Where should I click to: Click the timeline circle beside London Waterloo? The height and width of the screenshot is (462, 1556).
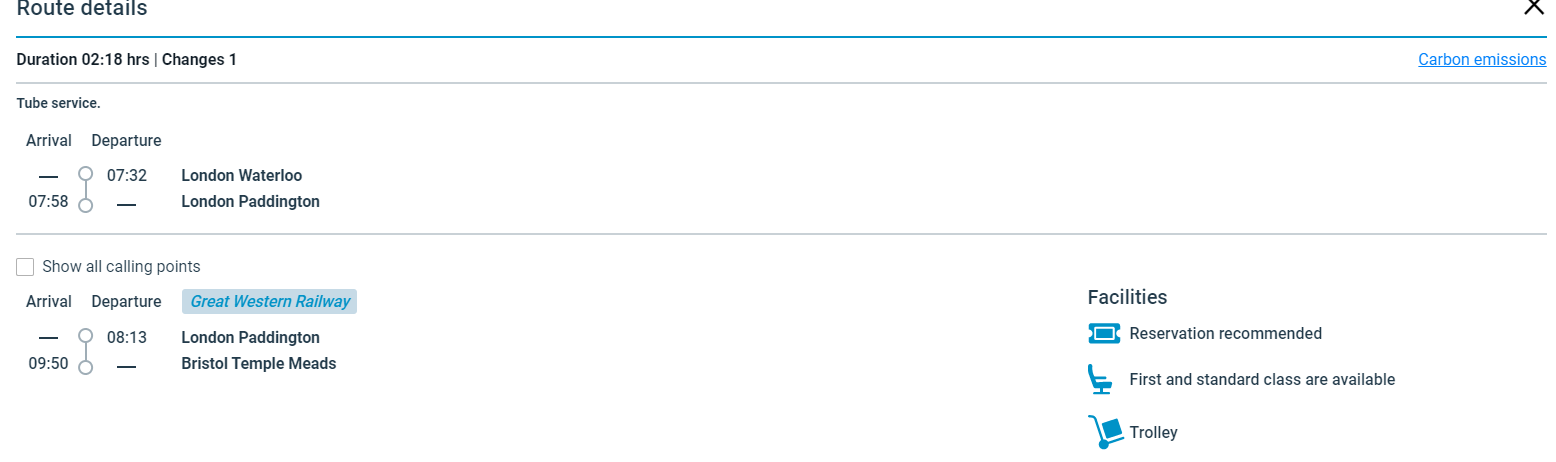tap(86, 174)
